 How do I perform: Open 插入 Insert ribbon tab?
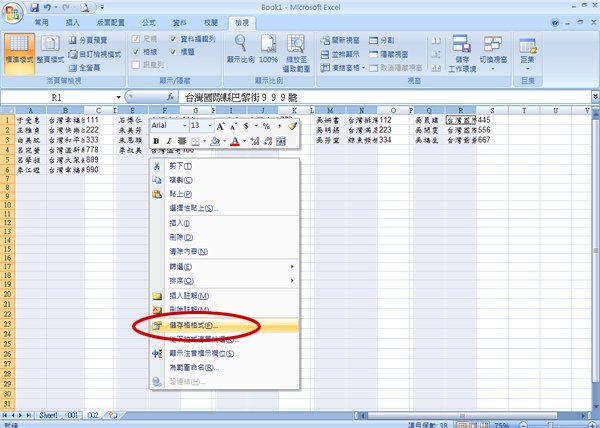click(x=72, y=23)
